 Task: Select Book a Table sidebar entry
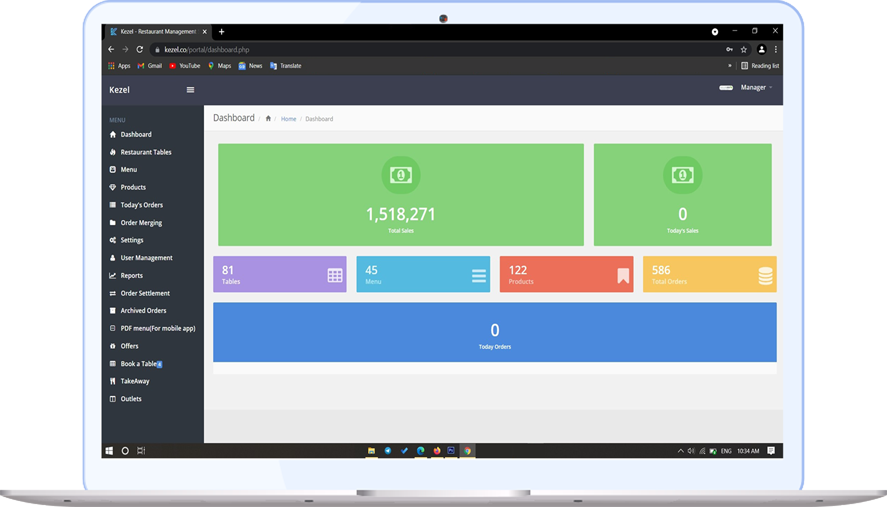coord(138,364)
